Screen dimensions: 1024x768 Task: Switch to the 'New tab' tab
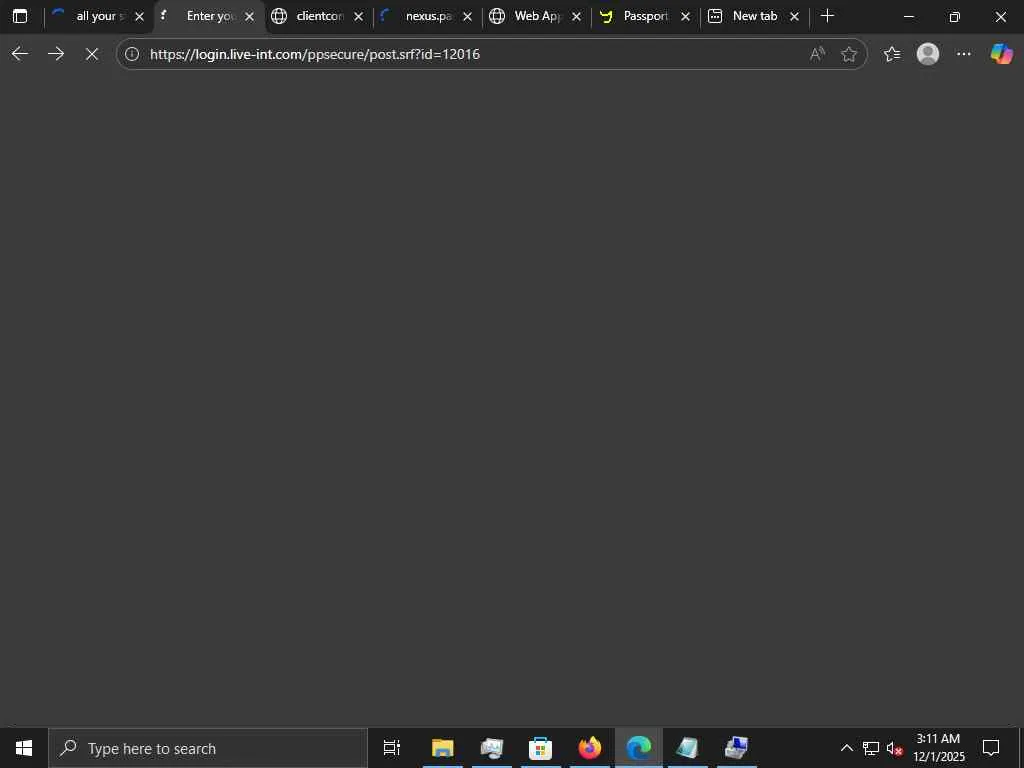(x=754, y=16)
